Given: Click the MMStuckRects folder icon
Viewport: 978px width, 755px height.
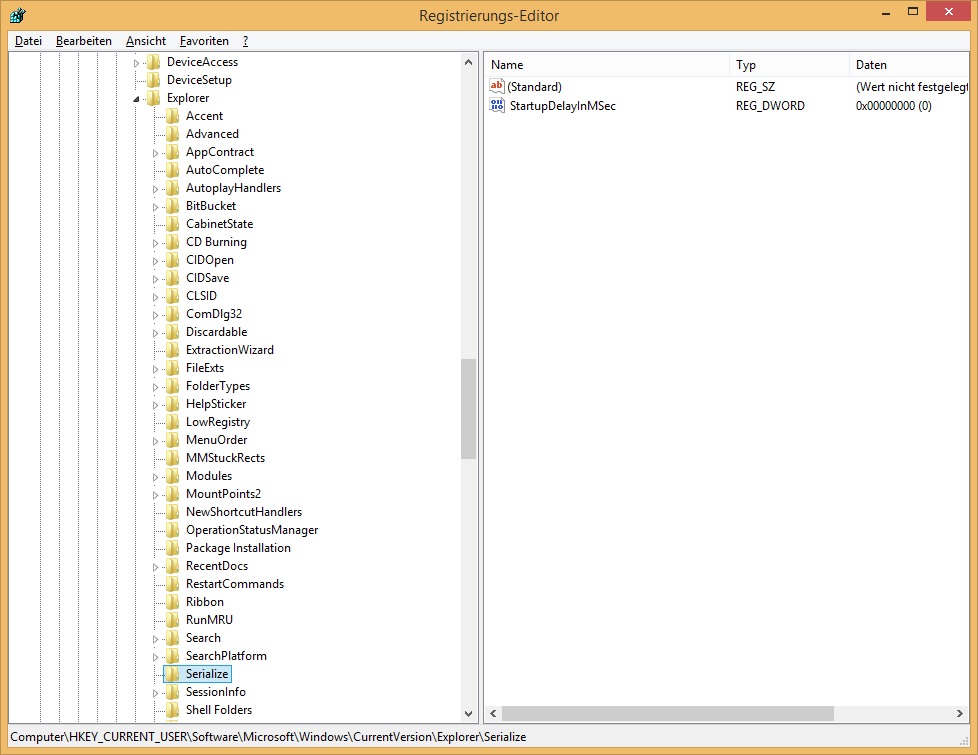Looking at the screenshot, I should point(173,457).
